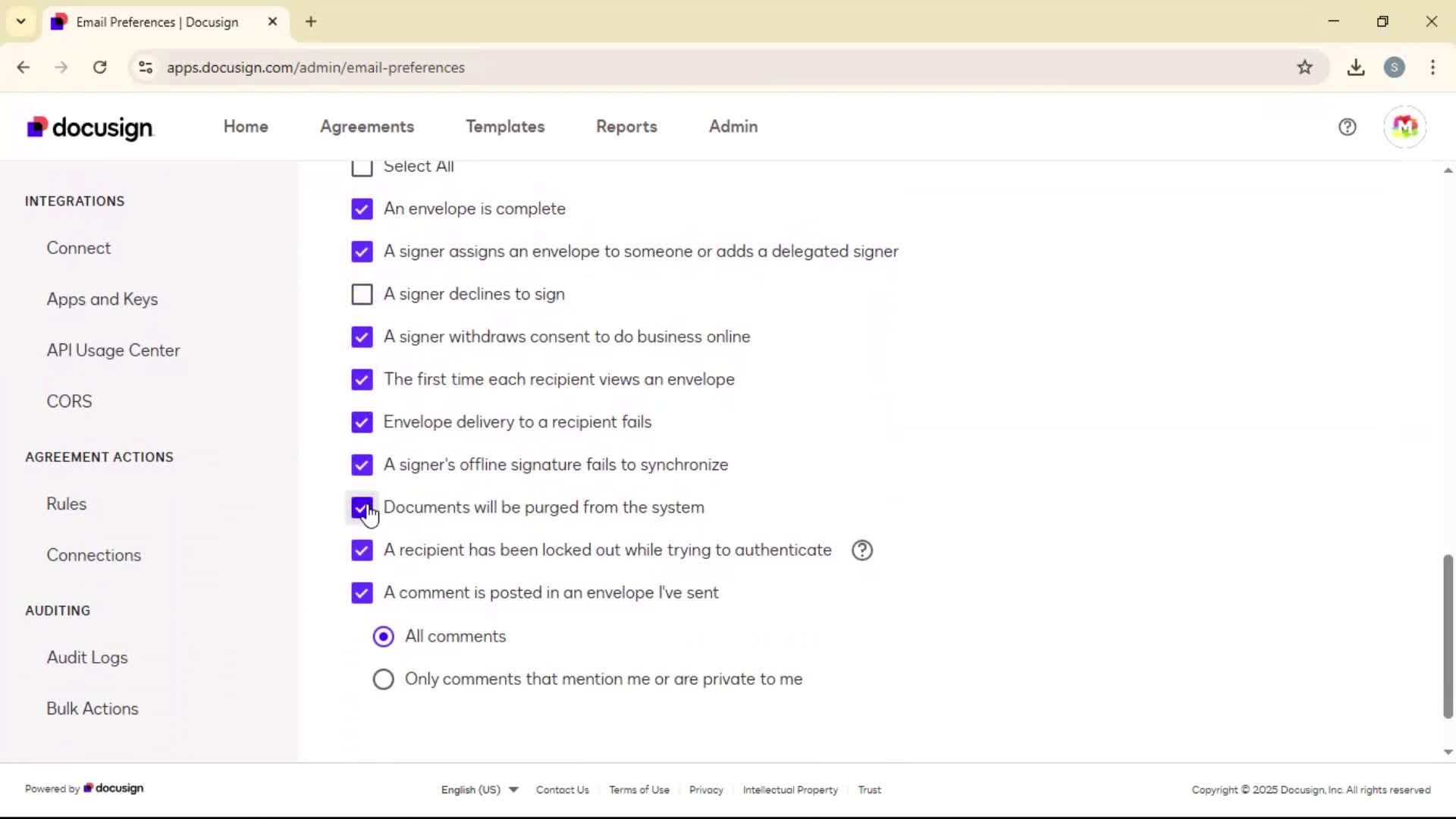Open Chrome three-dot menu
The image size is (1456, 819).
[1432, 67]
